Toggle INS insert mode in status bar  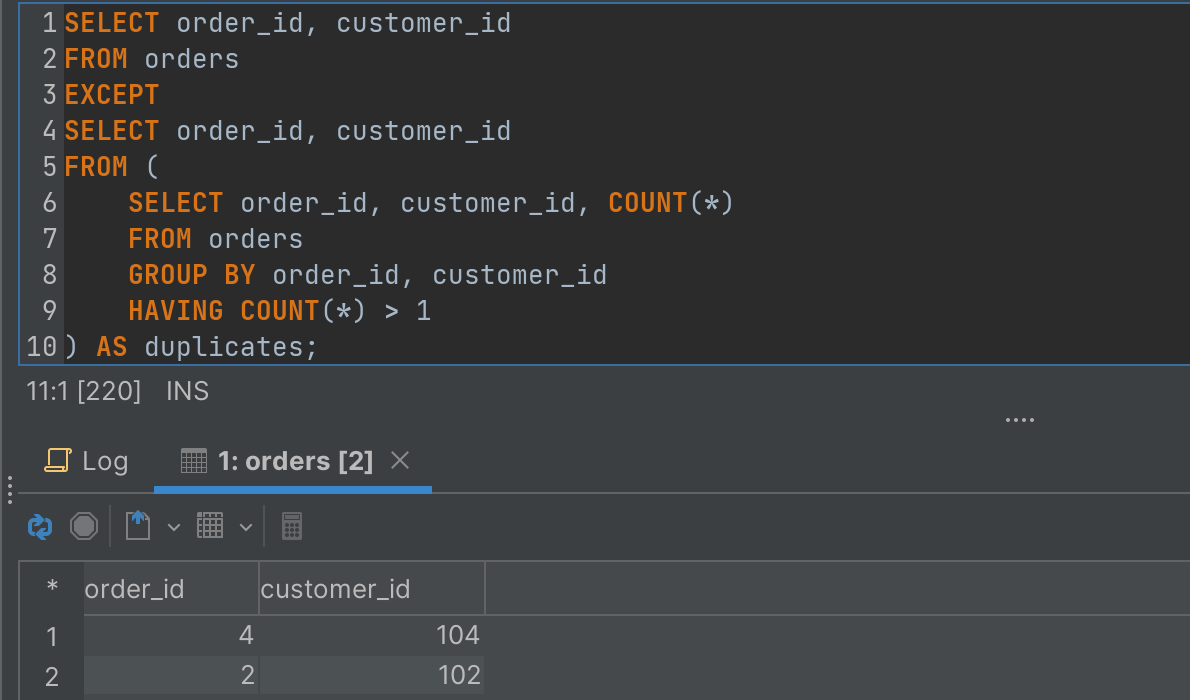pyautogui.click(x=187, y=391)
